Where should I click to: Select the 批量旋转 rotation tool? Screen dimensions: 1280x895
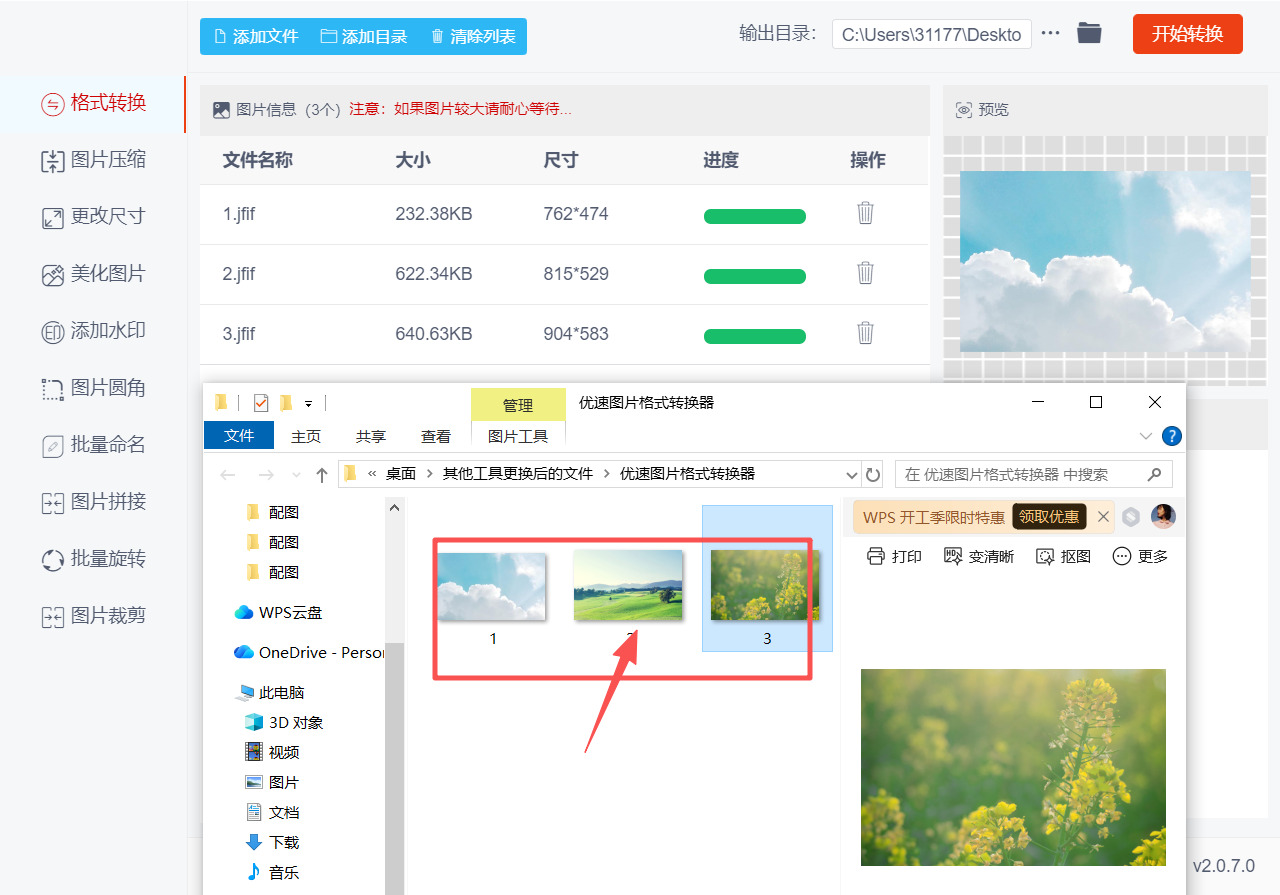pyautogui.click(x=95, y=559)
